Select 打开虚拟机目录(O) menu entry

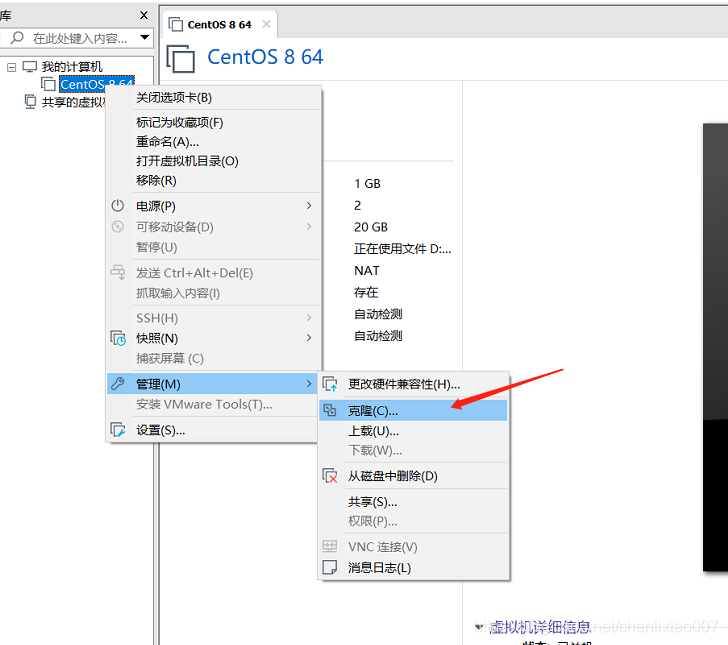pyautogui.click(x=213, y=161)
